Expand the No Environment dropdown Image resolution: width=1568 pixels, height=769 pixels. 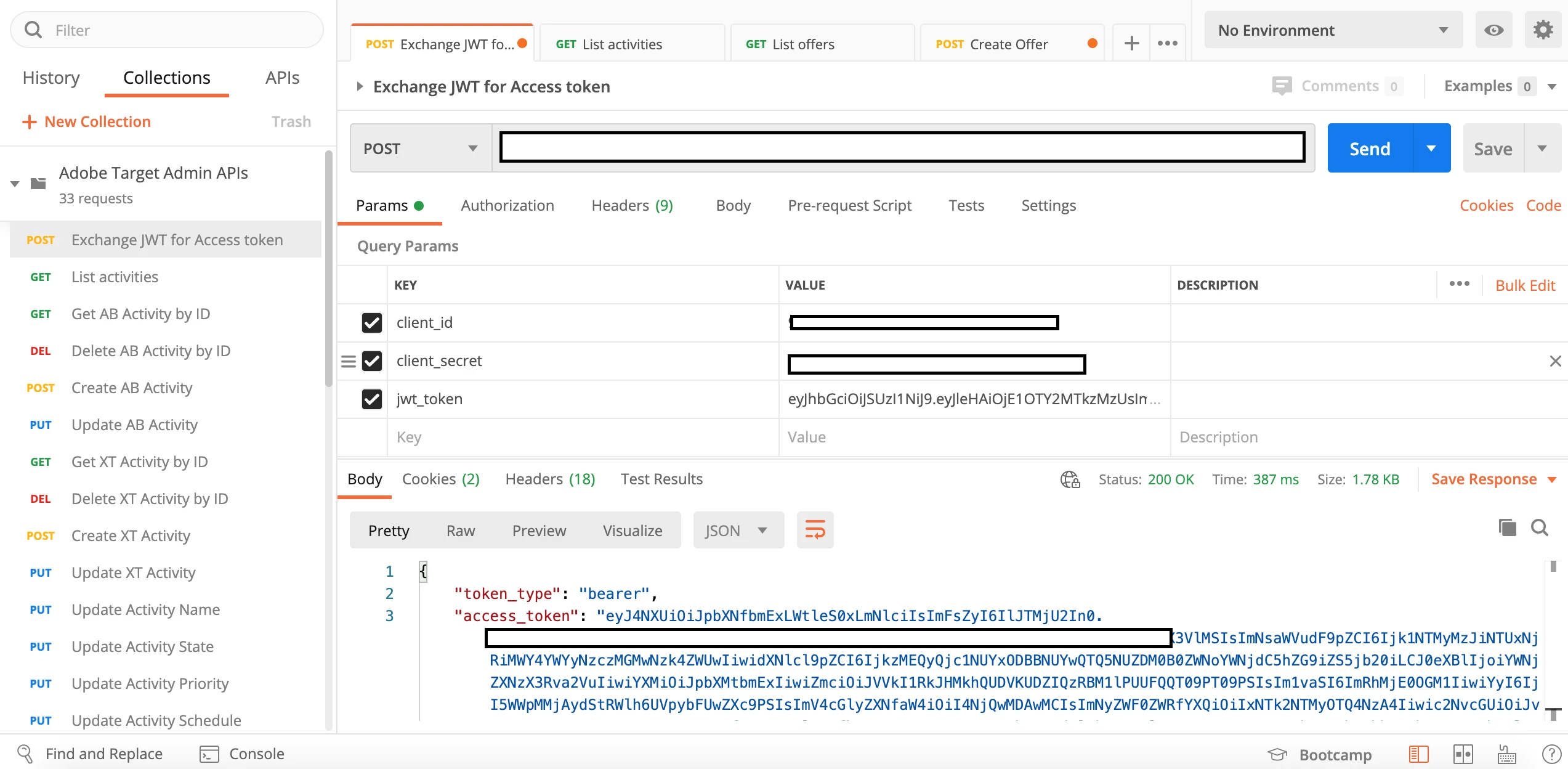pyautogui.click(x=1333, y=30)
